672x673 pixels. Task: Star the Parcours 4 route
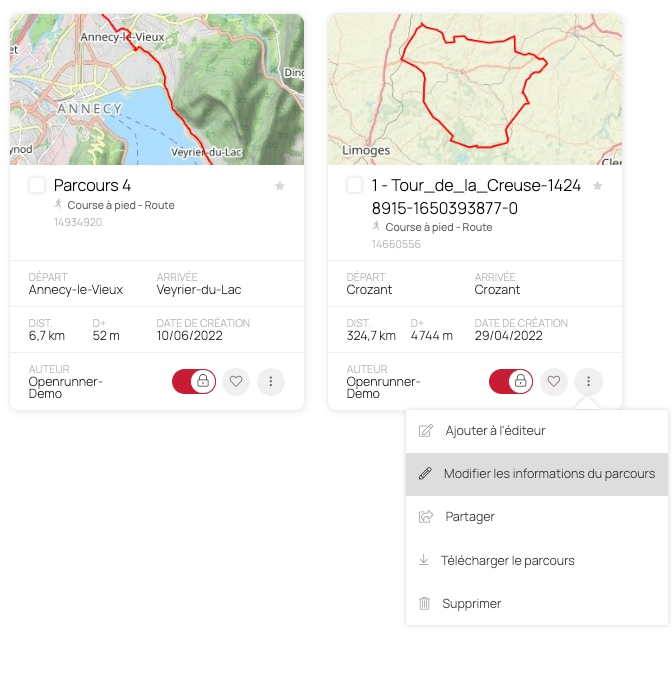280,186
